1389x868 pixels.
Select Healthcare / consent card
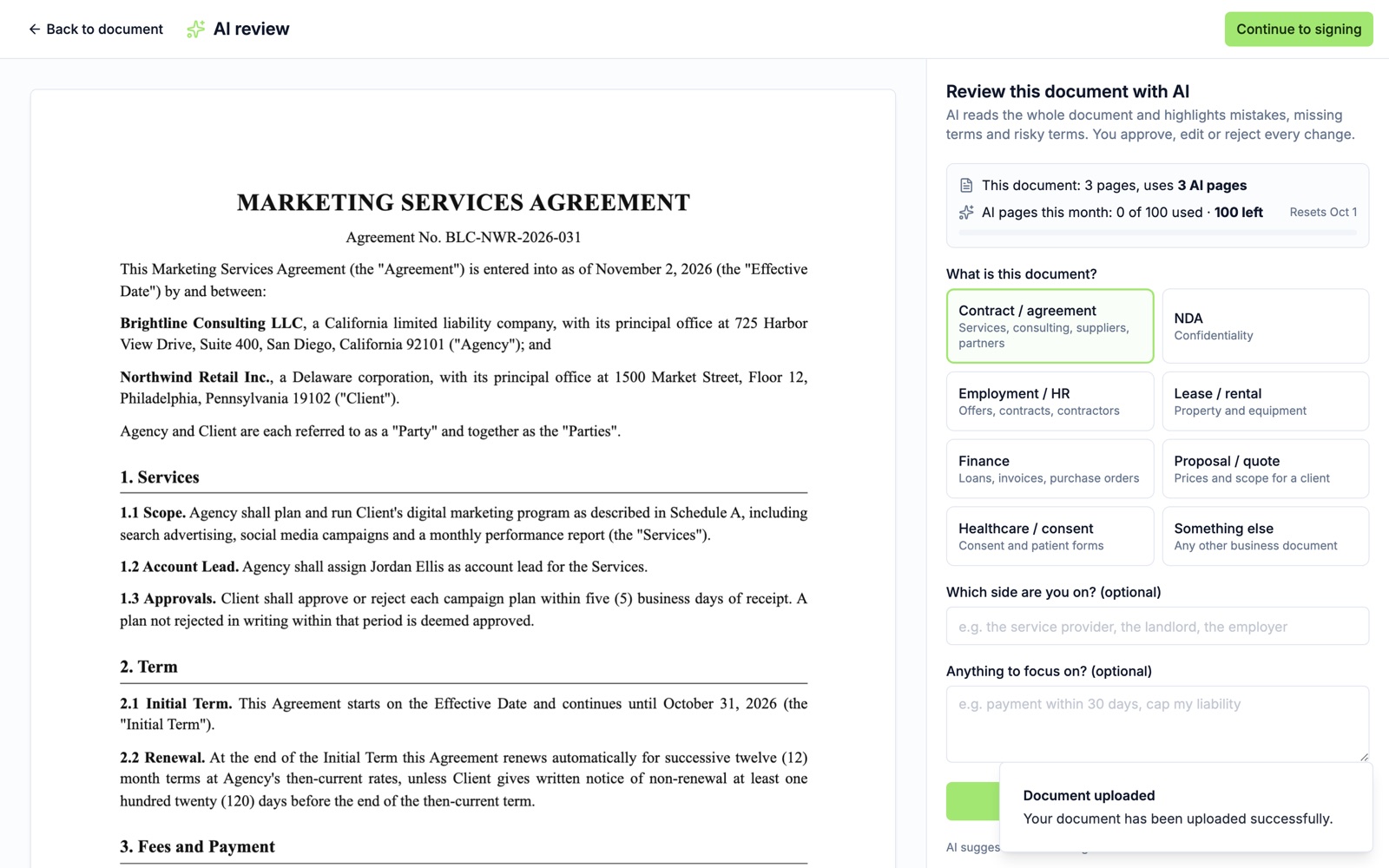[x=1050, y=536]
